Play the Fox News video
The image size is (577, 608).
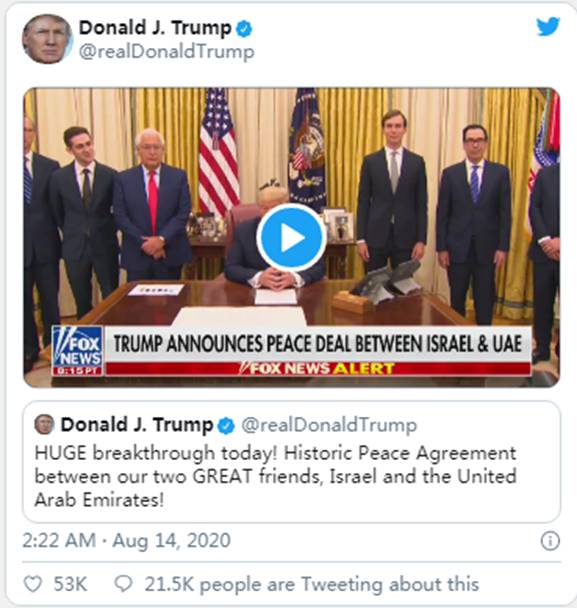coord(291,237)
